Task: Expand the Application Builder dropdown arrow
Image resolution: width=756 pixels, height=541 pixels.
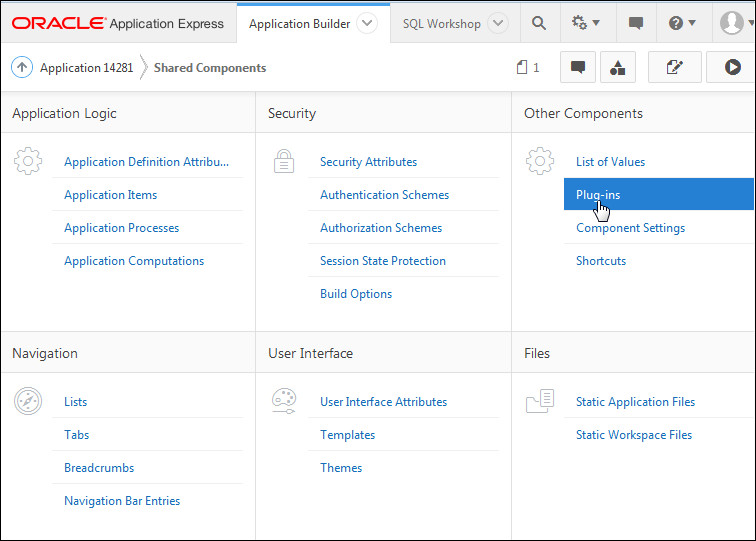Action: point(366,23)
